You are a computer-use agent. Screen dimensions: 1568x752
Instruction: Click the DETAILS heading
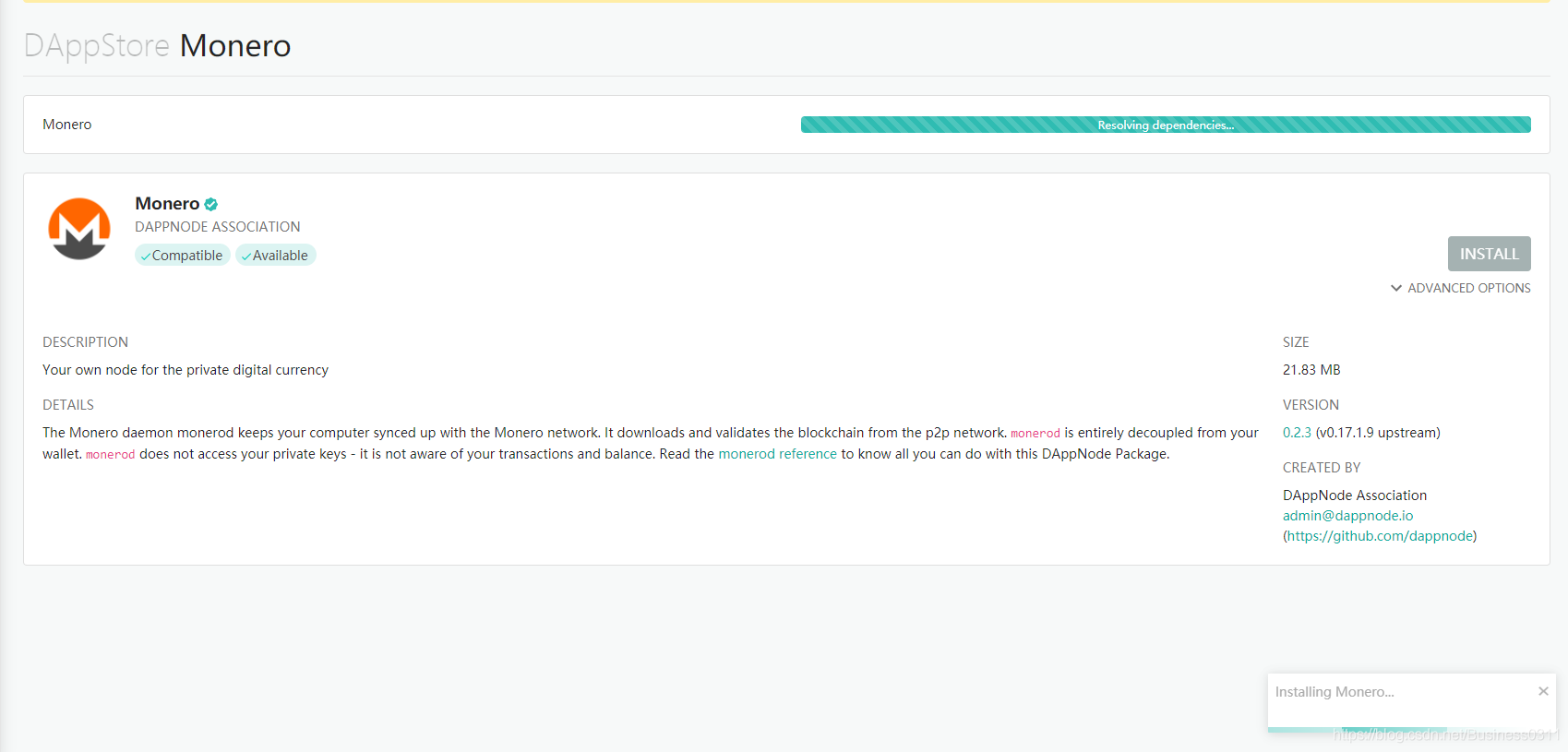tap(68, 405)
